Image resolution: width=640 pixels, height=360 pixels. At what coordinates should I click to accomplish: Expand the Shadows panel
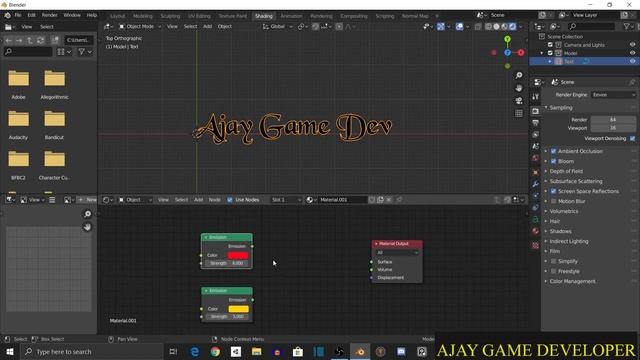click(560, 231)
